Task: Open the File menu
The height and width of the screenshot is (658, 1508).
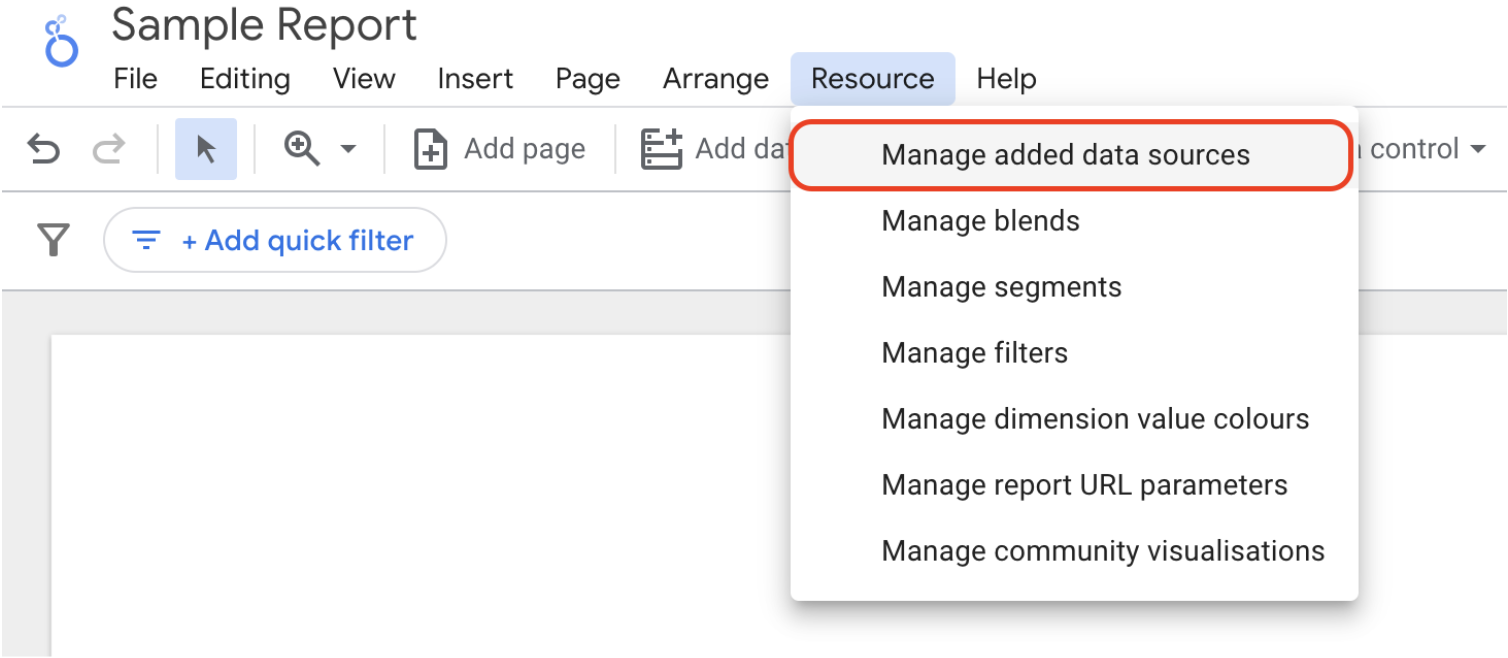Action: click(x=136, y=79)
